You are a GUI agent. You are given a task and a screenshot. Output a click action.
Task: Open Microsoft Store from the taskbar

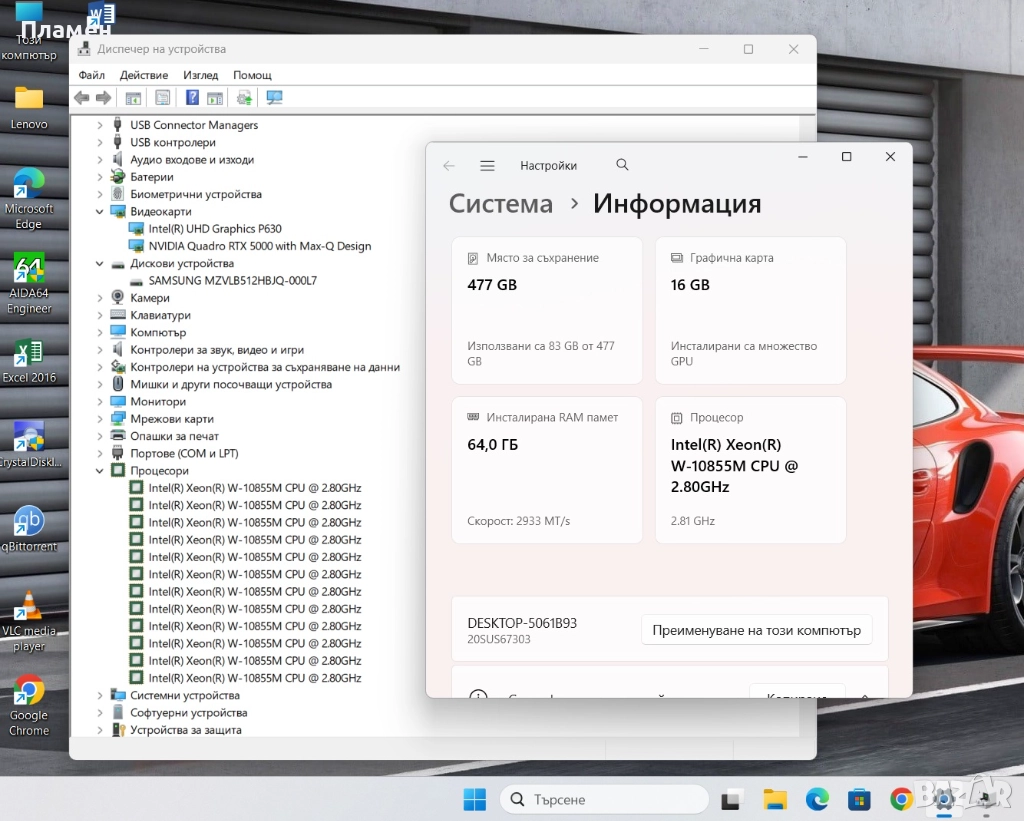[x=859, y=799]
